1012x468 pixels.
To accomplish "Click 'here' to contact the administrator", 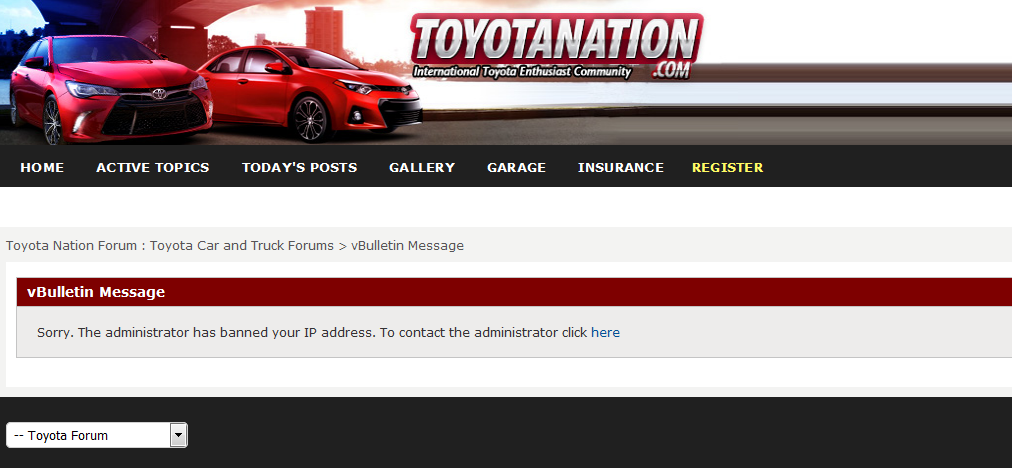I will (605, 332).
